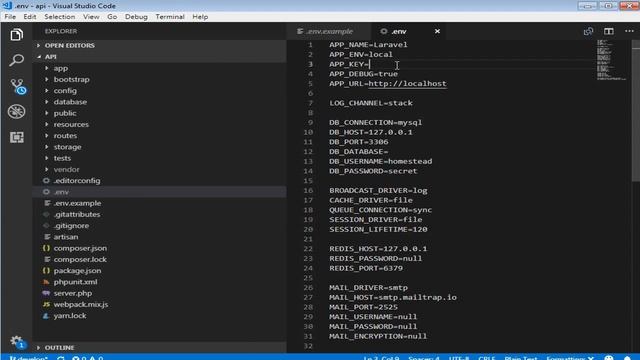640x360 pixels.
Task: Open the Help menu
Action: point(200,17)
